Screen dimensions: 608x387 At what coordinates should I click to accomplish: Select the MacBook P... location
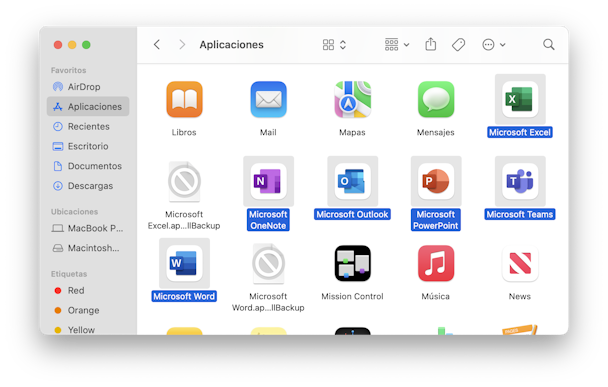[88, 228]
